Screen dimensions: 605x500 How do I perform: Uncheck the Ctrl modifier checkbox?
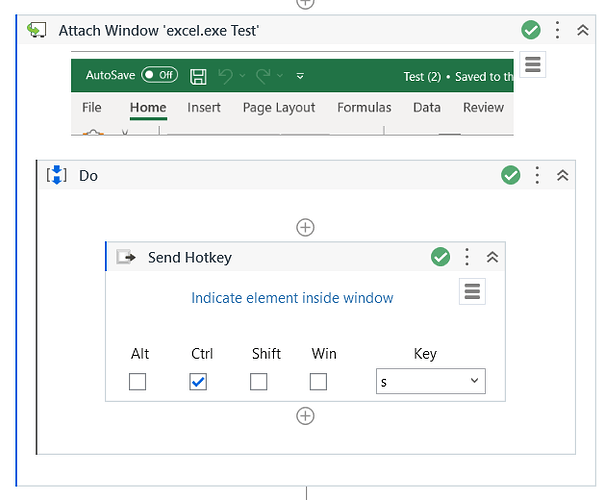pos(198,382)
